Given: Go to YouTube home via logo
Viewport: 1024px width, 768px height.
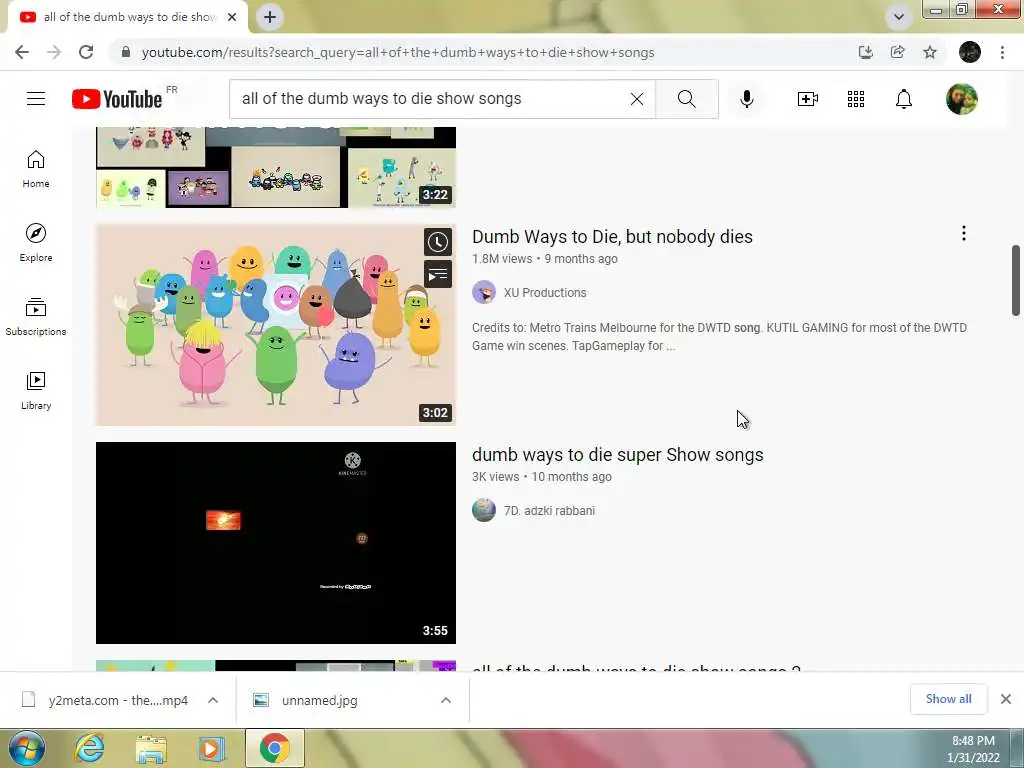Looking at the screenshot, I should coord(118,99).
